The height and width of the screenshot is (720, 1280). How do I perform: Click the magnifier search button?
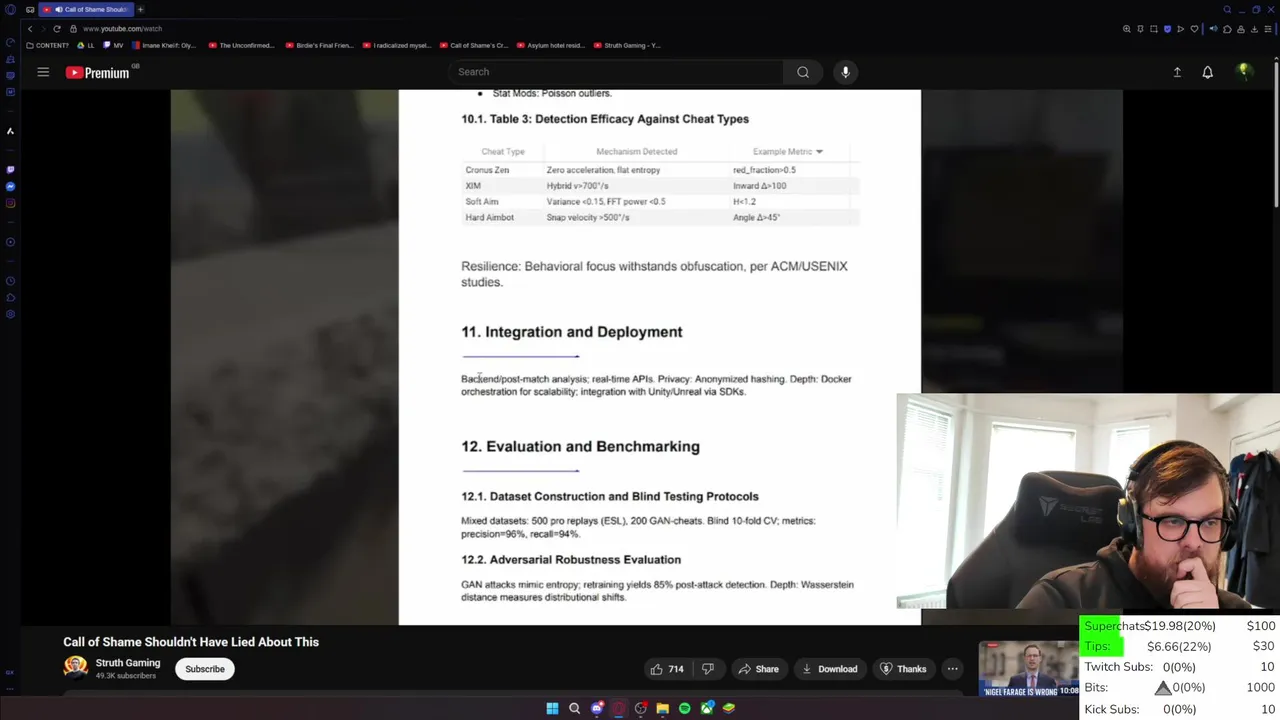tap(803, 72)
